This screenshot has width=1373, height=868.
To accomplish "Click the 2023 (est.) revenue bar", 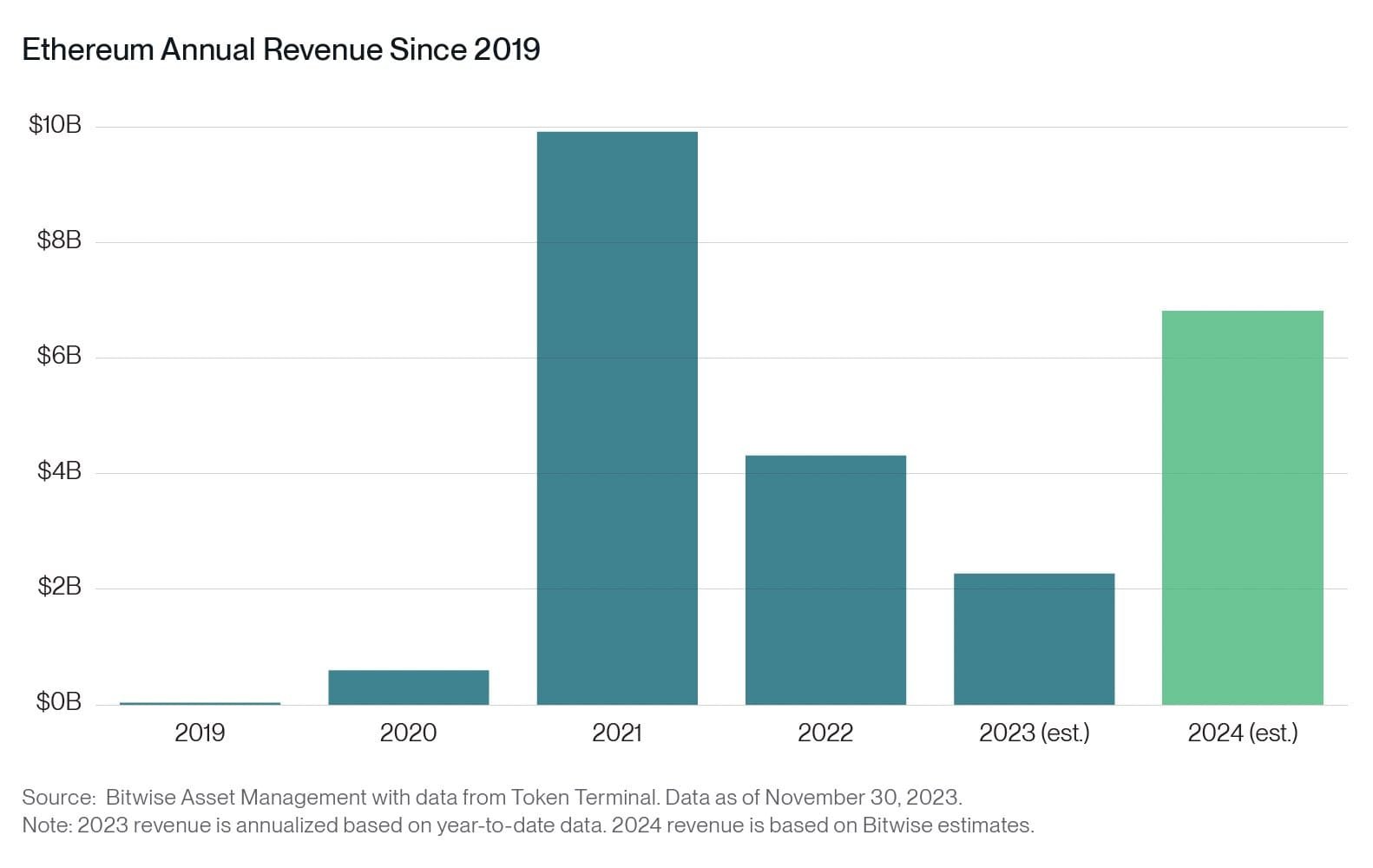I will [x=1034, y=638].
